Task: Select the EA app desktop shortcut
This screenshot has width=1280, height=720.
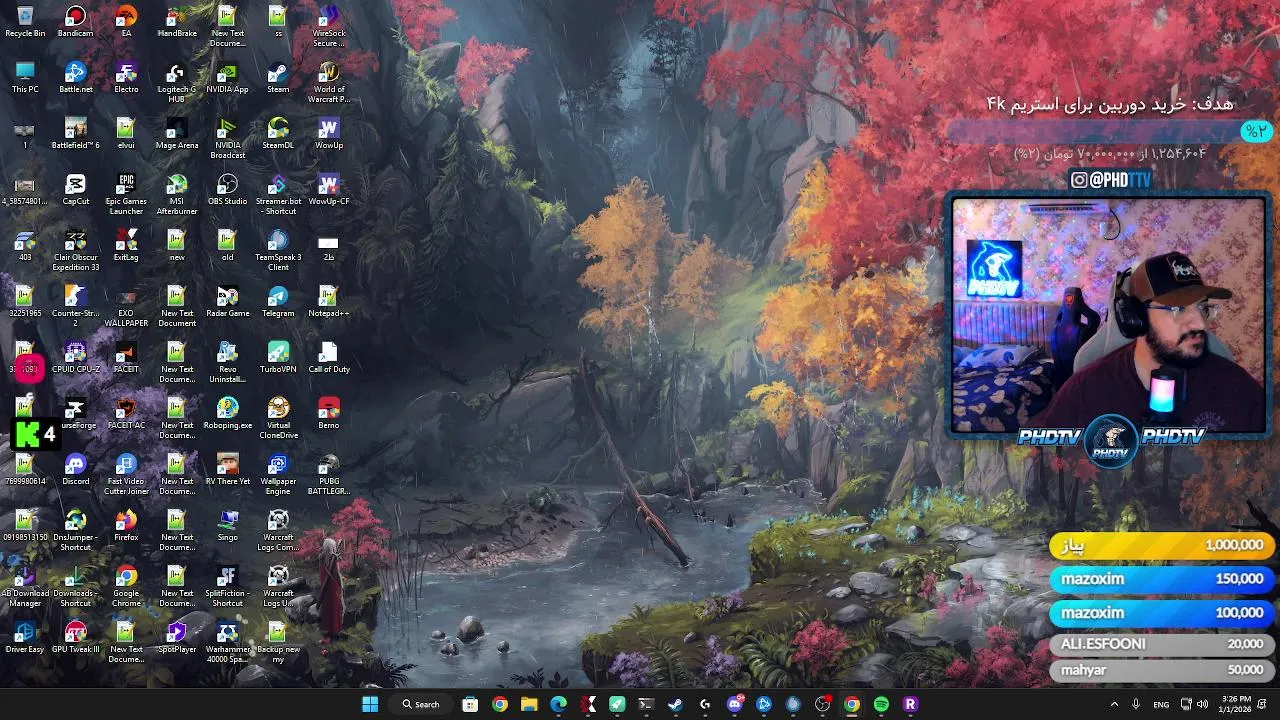Action: click(x=126, y=22)
